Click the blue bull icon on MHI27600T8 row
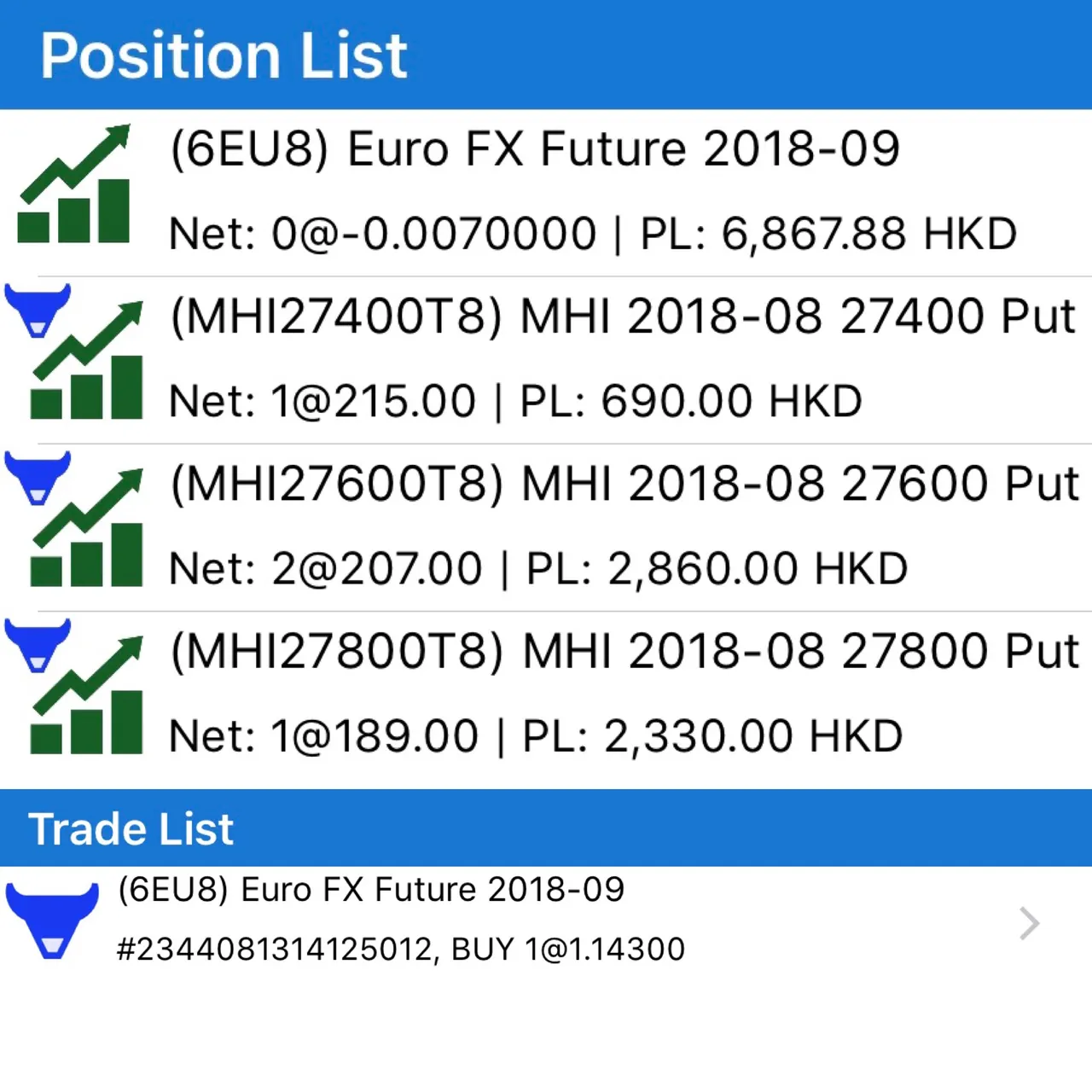Screen dimensions: 1092x1092 coord(38,478)
